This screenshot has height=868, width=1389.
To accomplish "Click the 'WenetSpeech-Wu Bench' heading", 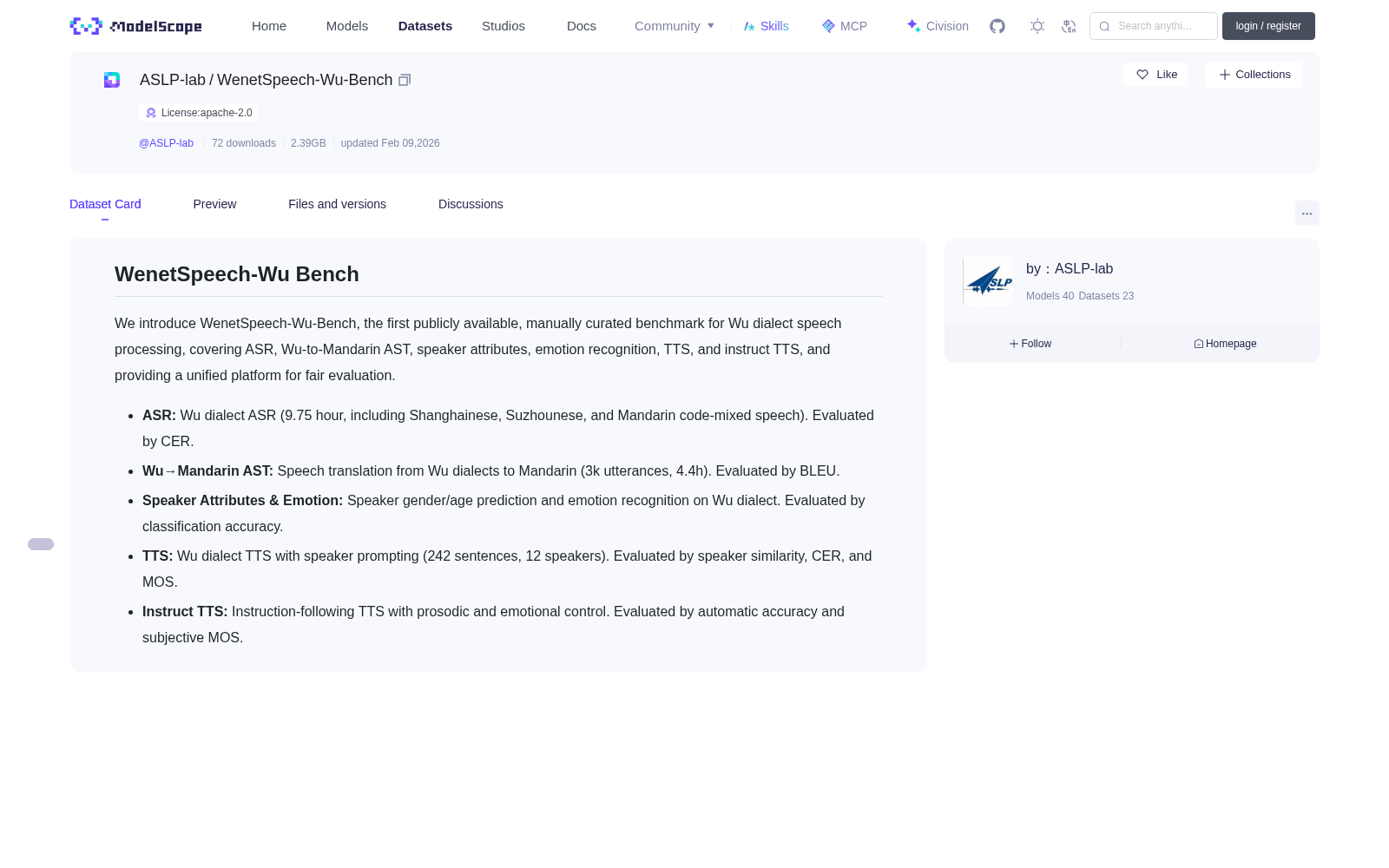I will tap(237, 274).
